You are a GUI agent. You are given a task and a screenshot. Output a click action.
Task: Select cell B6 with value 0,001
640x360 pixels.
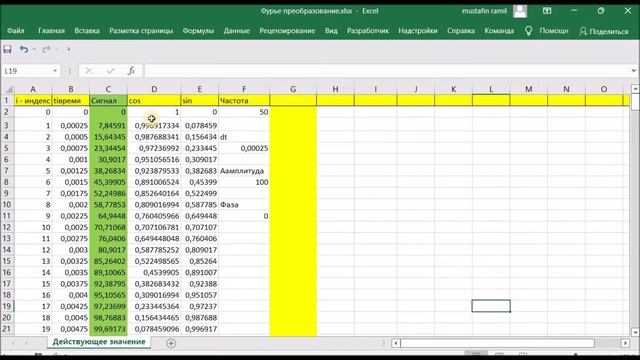71,160
